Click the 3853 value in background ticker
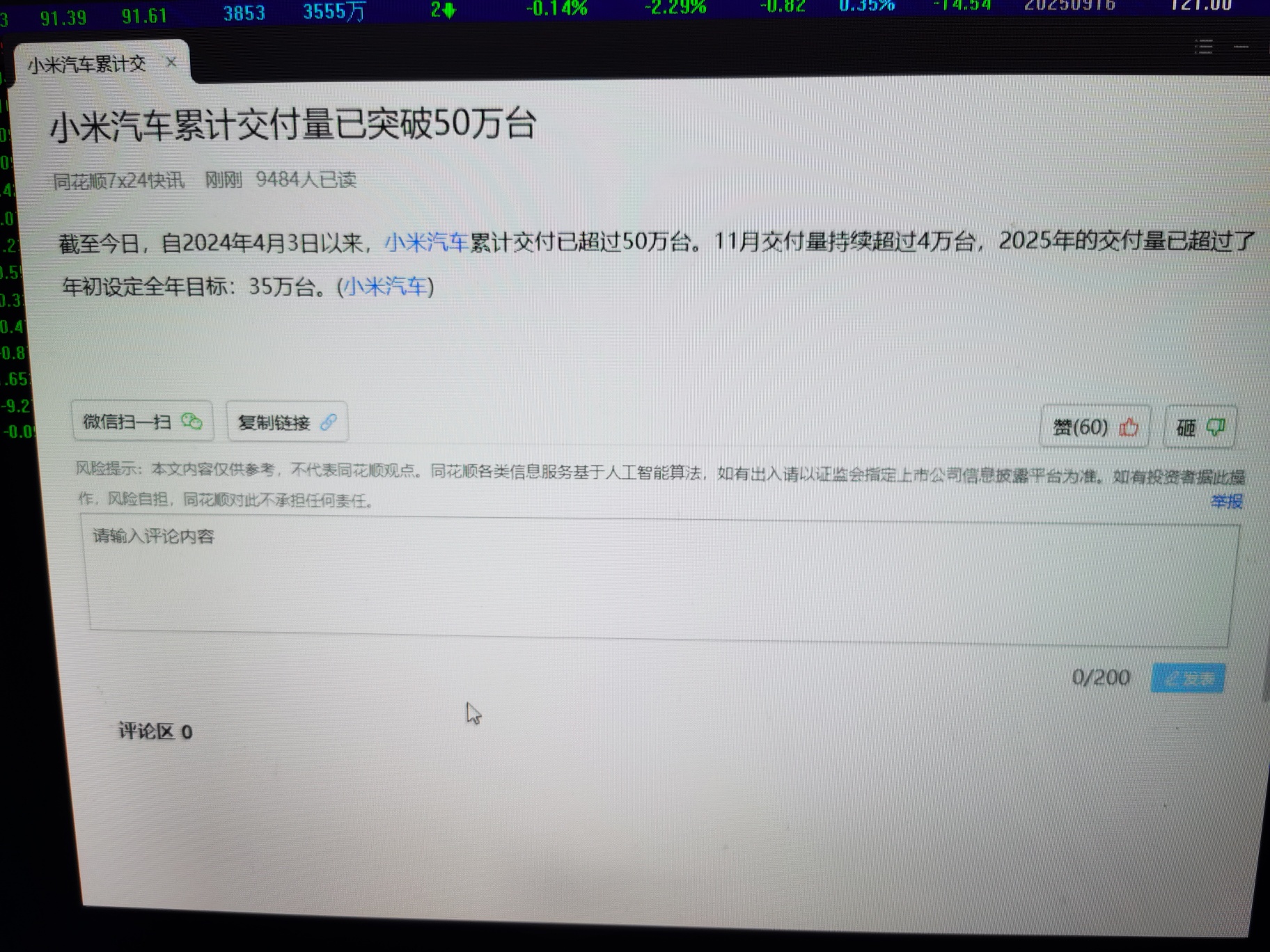The image size is (1270, 952). tap(244, 13)
